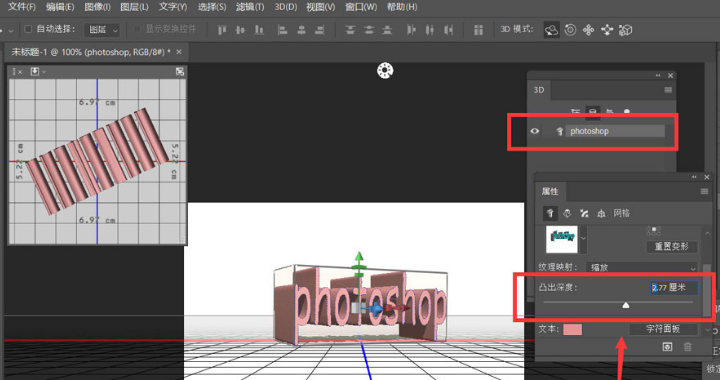Image resolution: width=720 pixels, height=380 pixels.
Task: Filter 3D panel by meshes
Action: (x=592, y=112)
